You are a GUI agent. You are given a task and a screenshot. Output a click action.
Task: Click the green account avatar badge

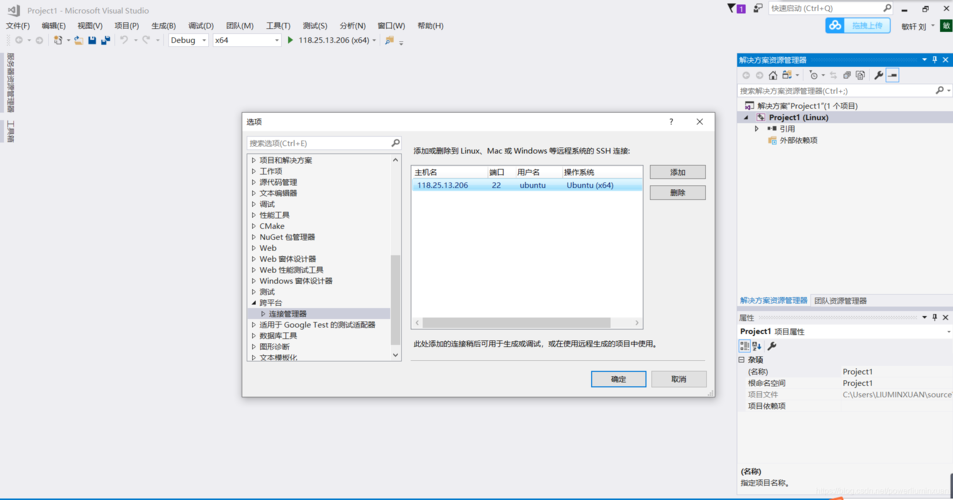tap(946, 26)
